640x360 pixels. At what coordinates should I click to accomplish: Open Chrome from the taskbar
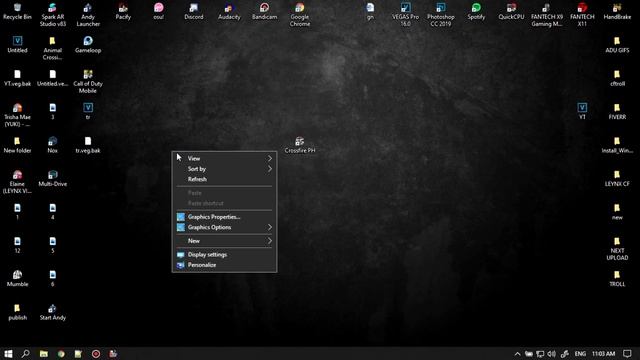pyautogui.click(x=61, y=353)
